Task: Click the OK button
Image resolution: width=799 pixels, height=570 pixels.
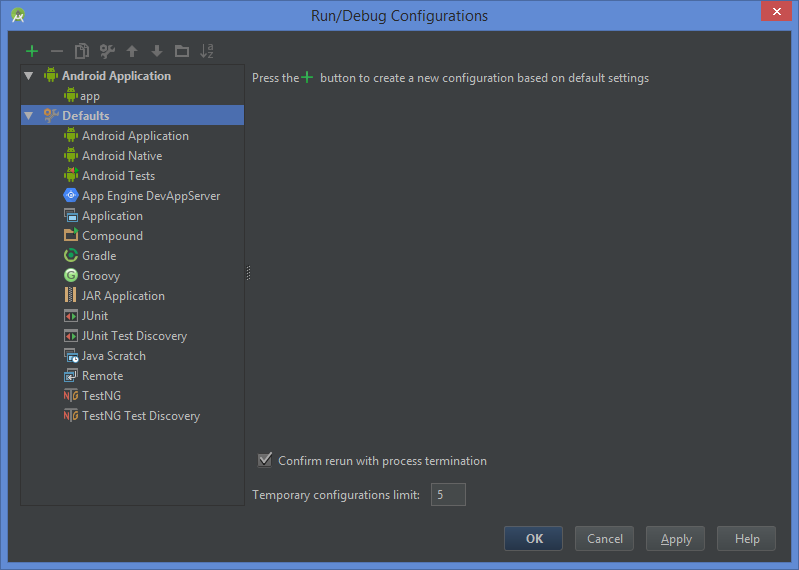Action: [x=534, y=538]
